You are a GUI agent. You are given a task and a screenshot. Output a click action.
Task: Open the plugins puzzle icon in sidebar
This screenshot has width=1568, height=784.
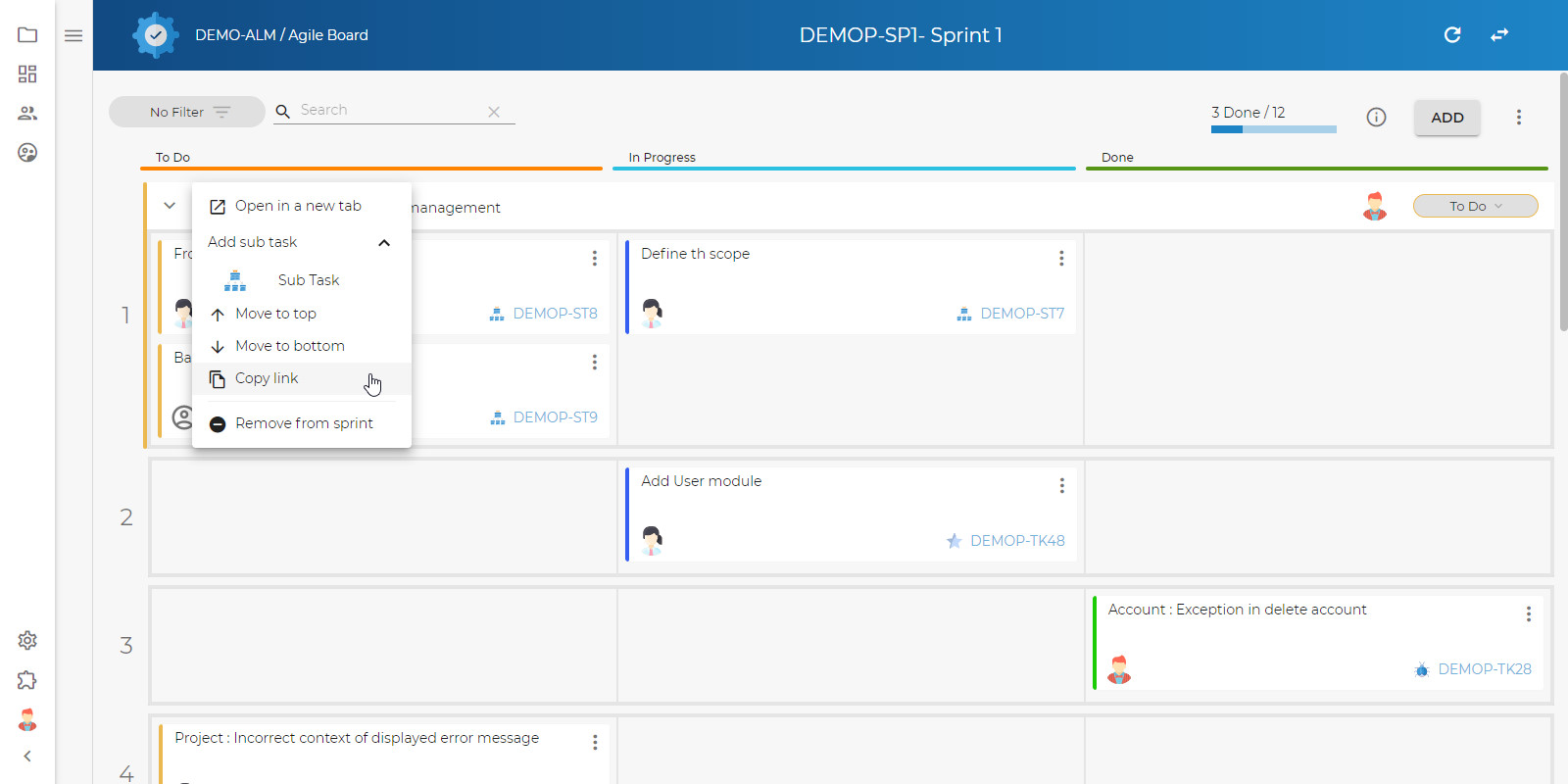point(27,680)
